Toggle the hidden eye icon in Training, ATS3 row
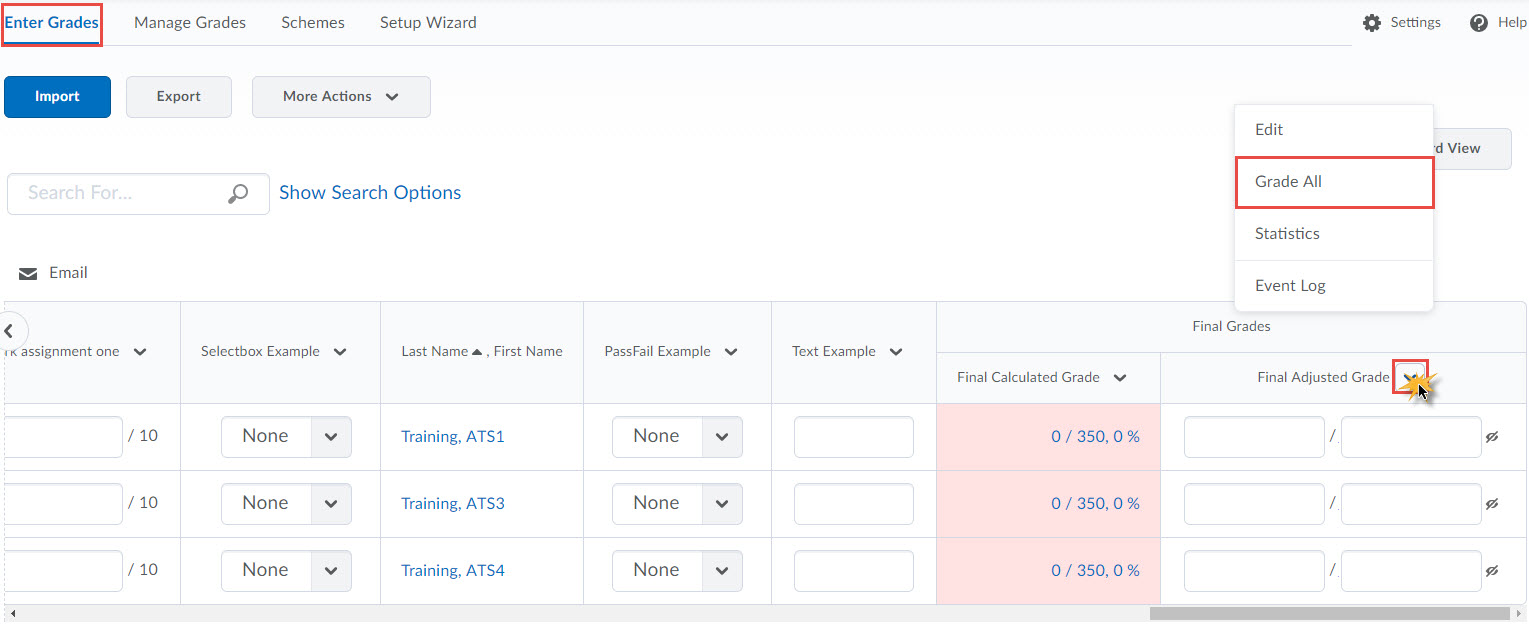Screen dimensions: 1529x626 coord(1492,504)
